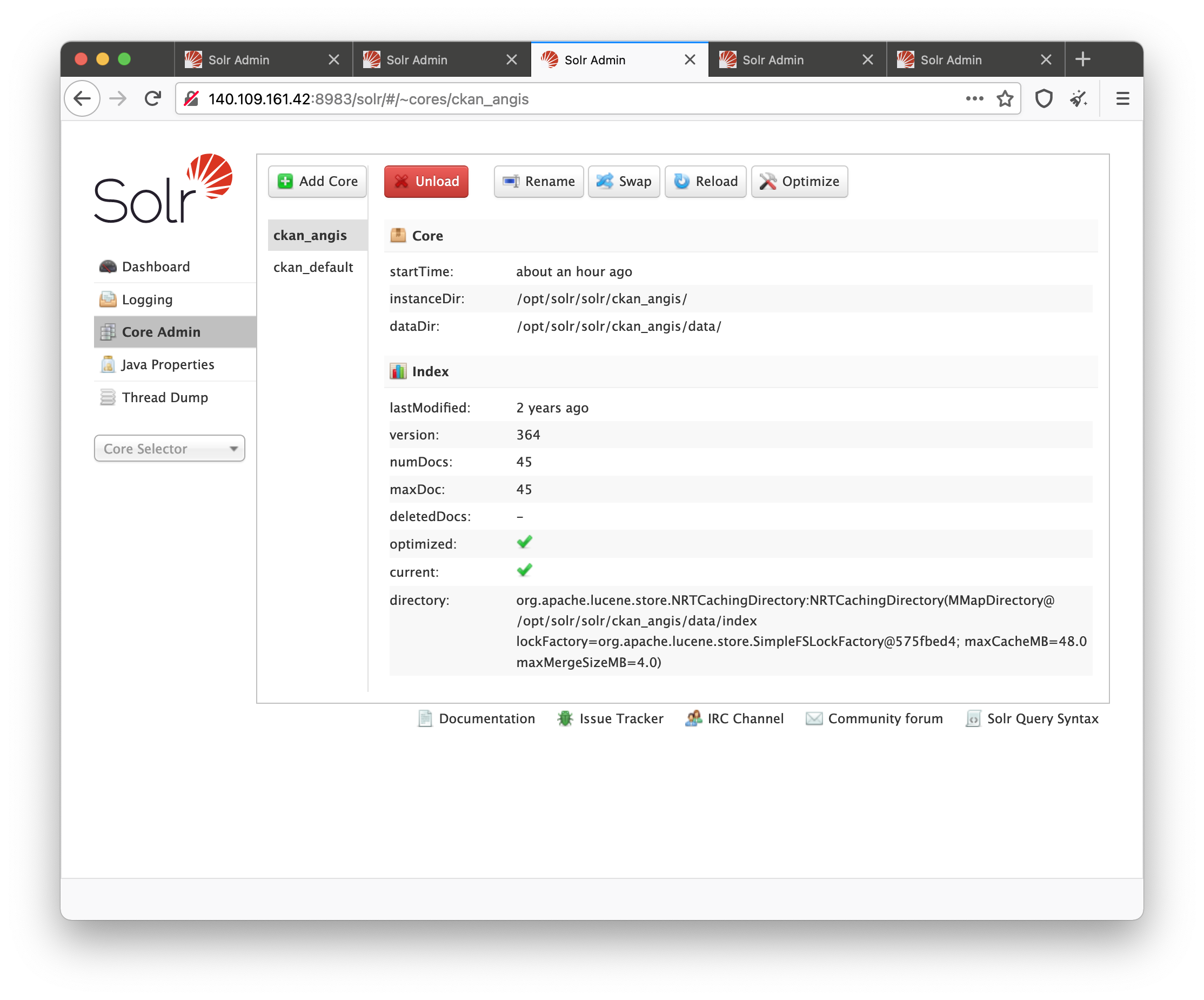Close the first Solr Admin tab
This screenshot has height=1000, width=1204.
coord(333,59)
